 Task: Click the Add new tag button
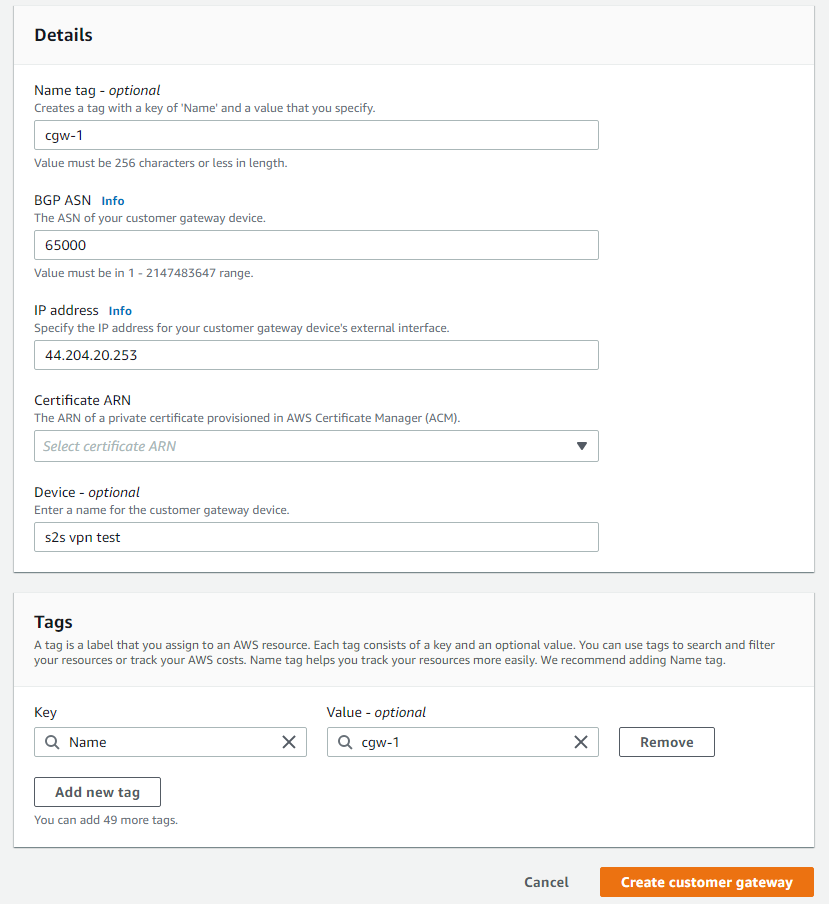[97, 792]
